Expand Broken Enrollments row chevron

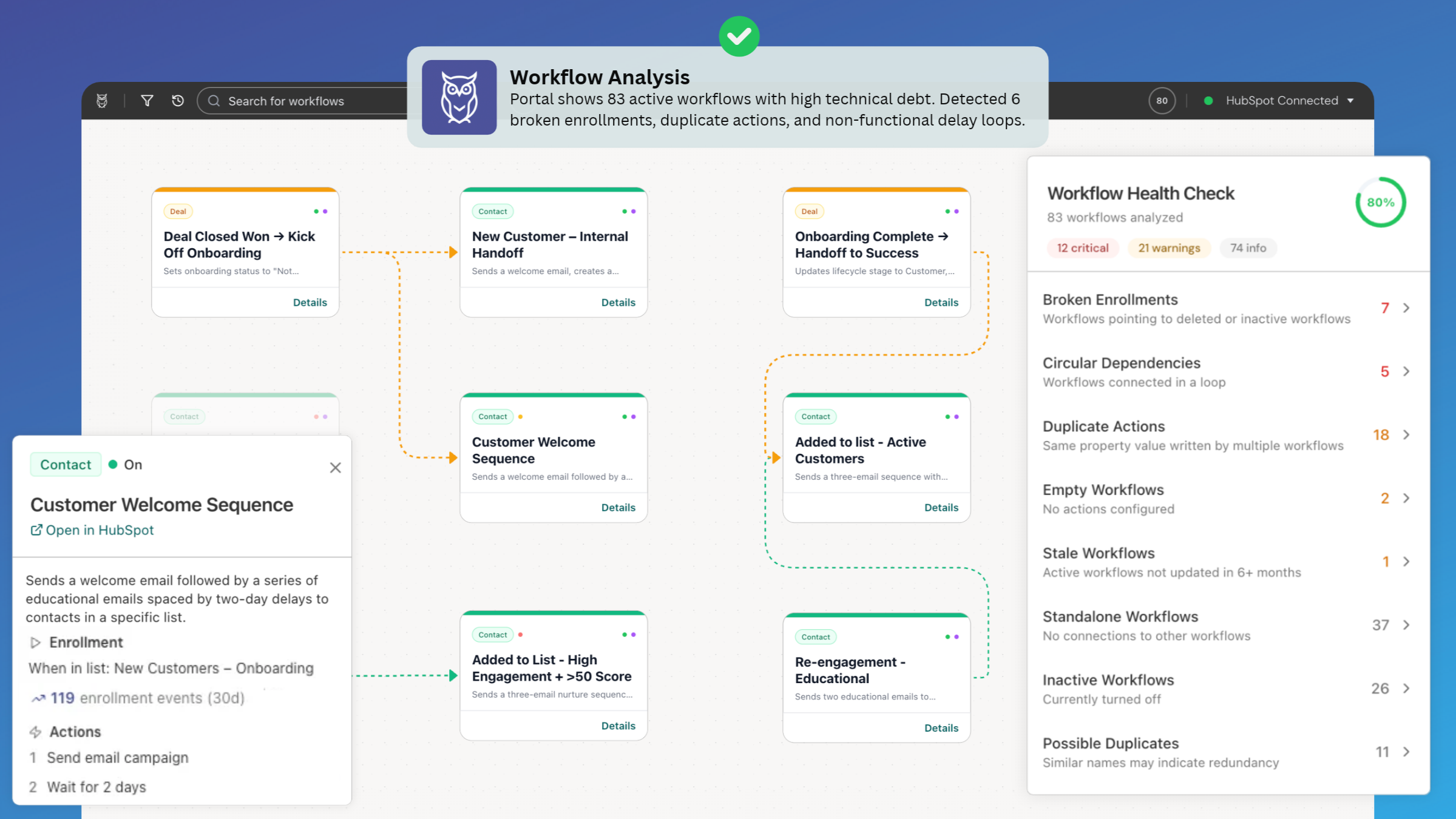click(x=1406, y=308)
